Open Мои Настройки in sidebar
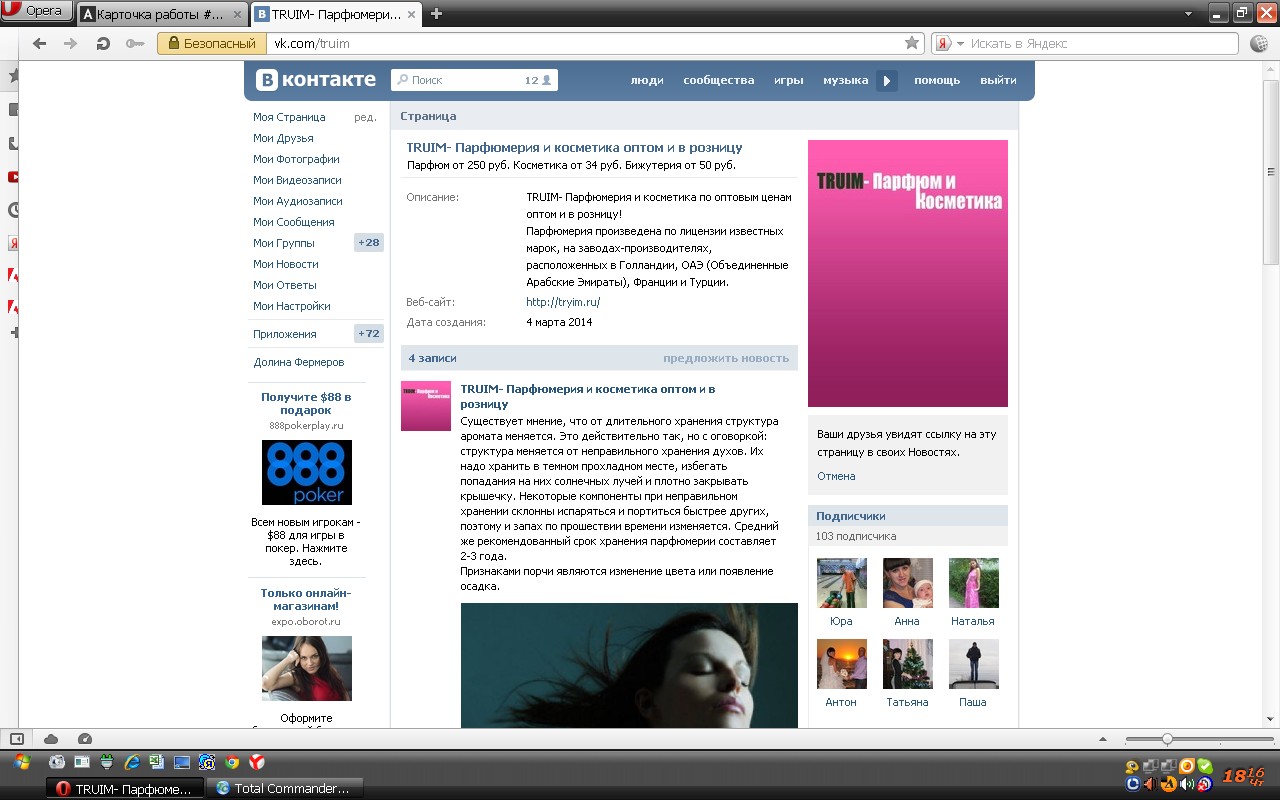The height and width of the screenshot is (800, 1280). pos(292,306)
